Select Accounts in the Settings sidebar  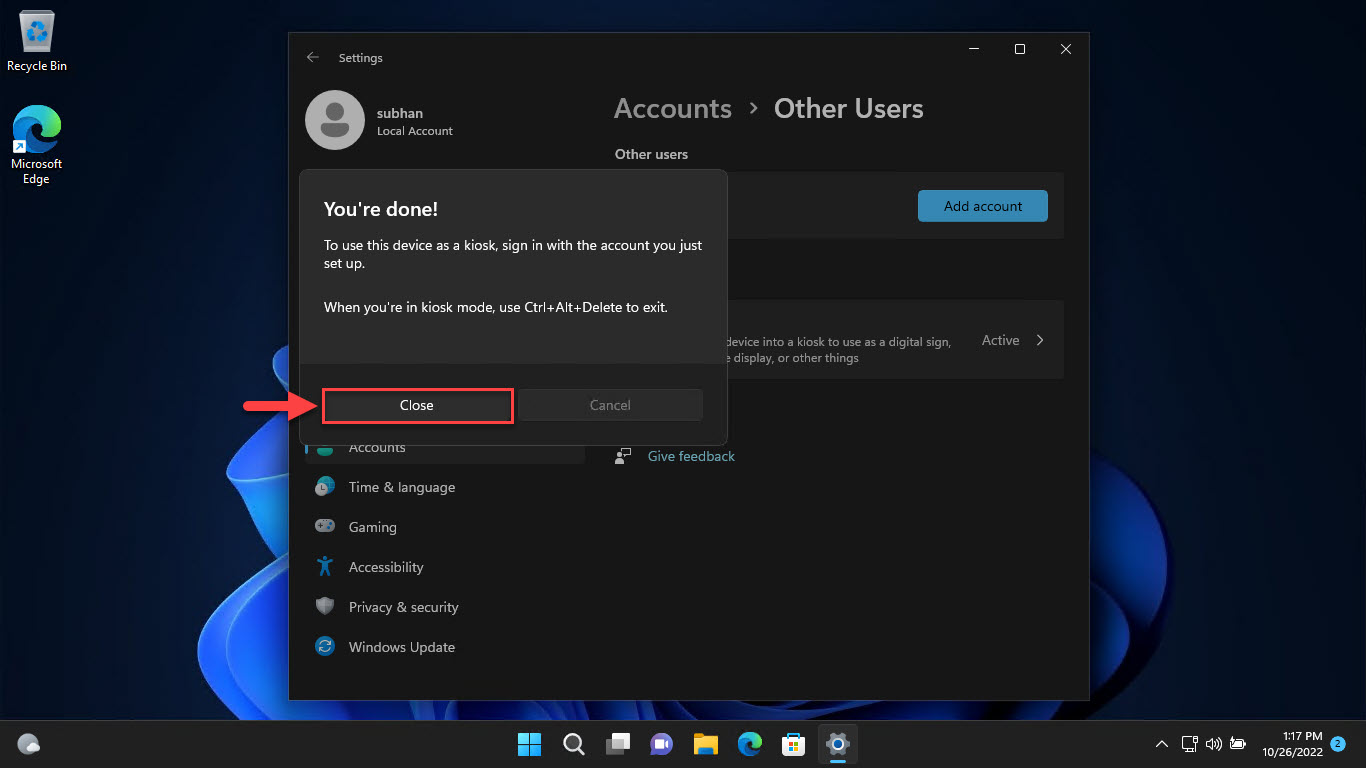pos(377,447)
